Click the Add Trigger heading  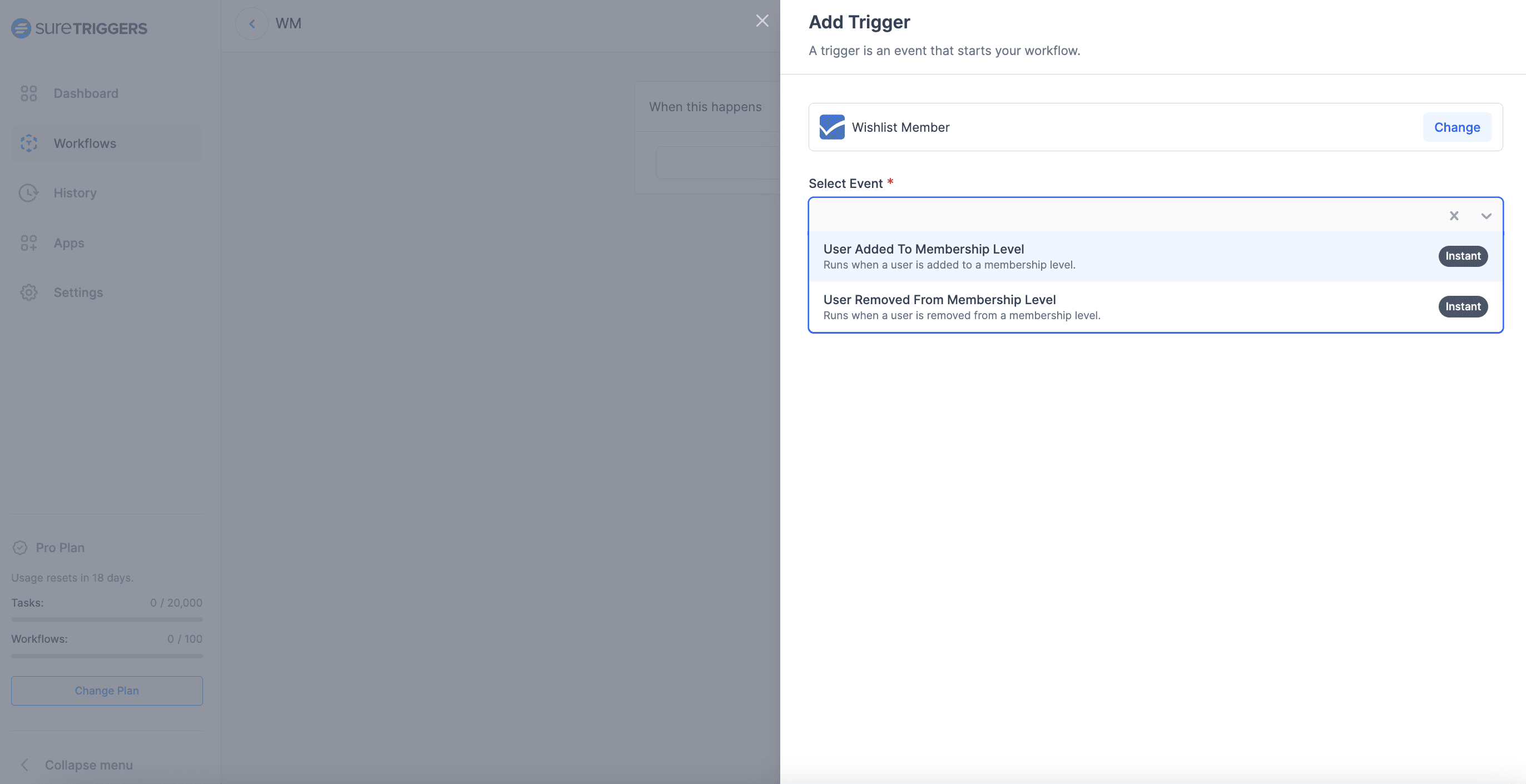(x=859, y=22)
